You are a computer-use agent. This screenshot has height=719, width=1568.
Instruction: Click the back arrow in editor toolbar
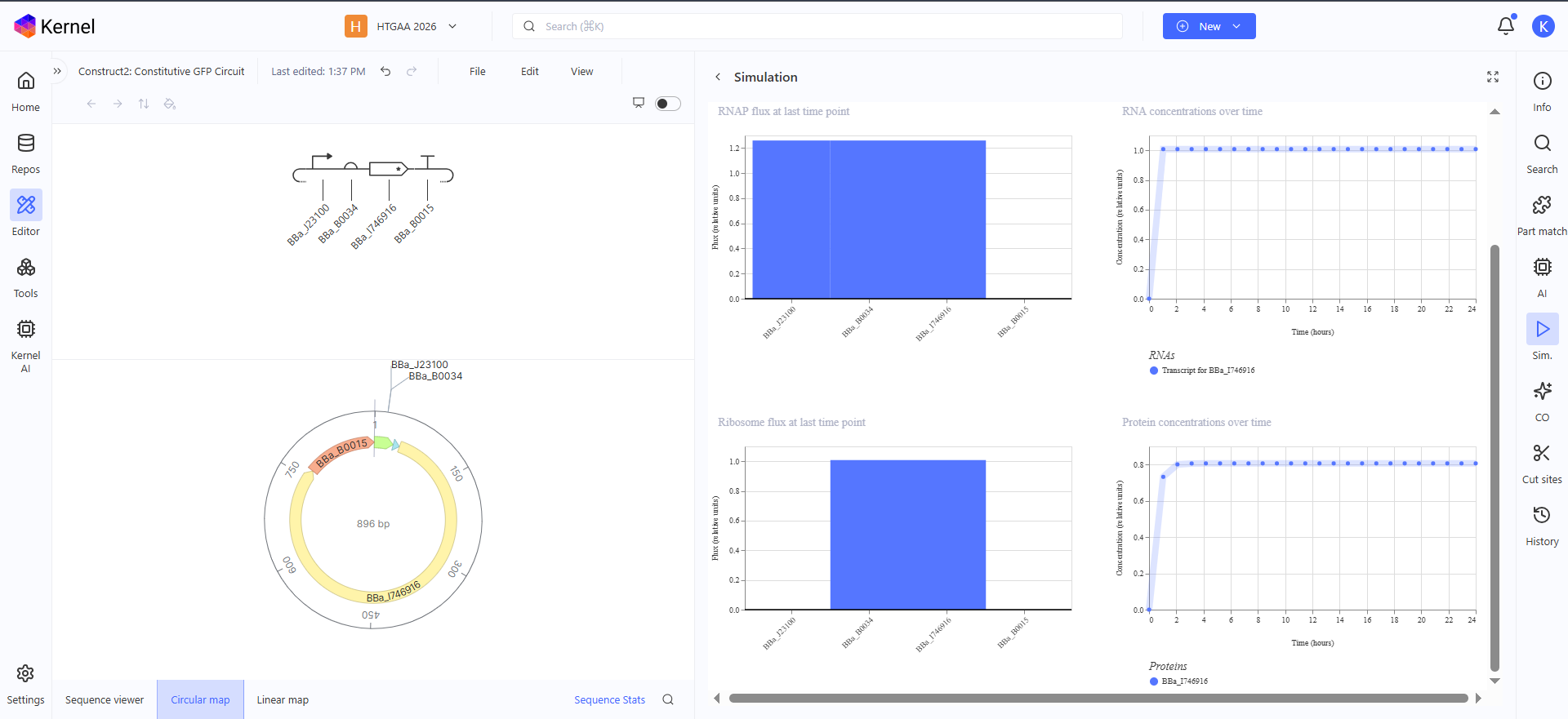[91, 104]
